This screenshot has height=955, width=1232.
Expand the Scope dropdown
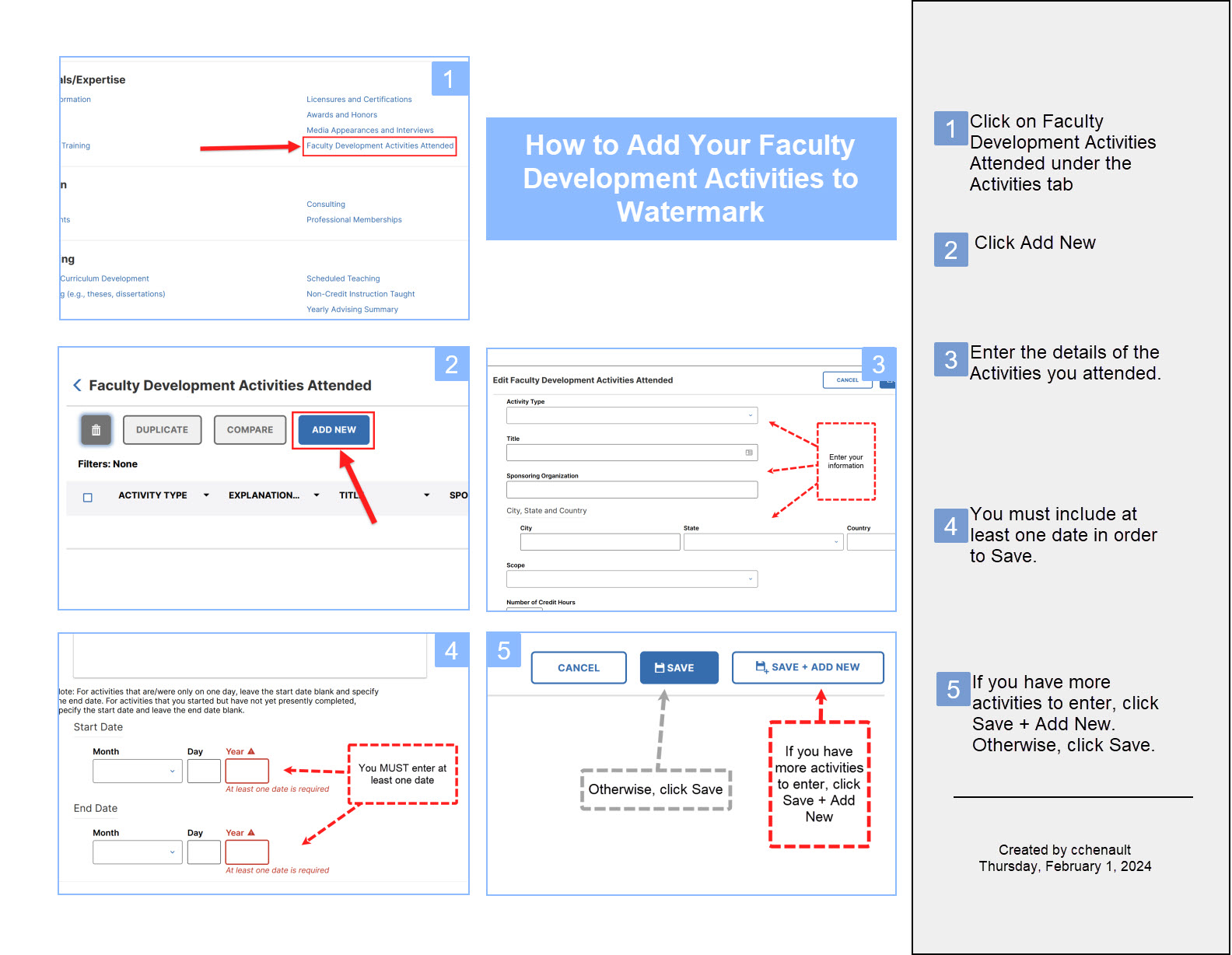pyautogui.click(x=632, y=579)
